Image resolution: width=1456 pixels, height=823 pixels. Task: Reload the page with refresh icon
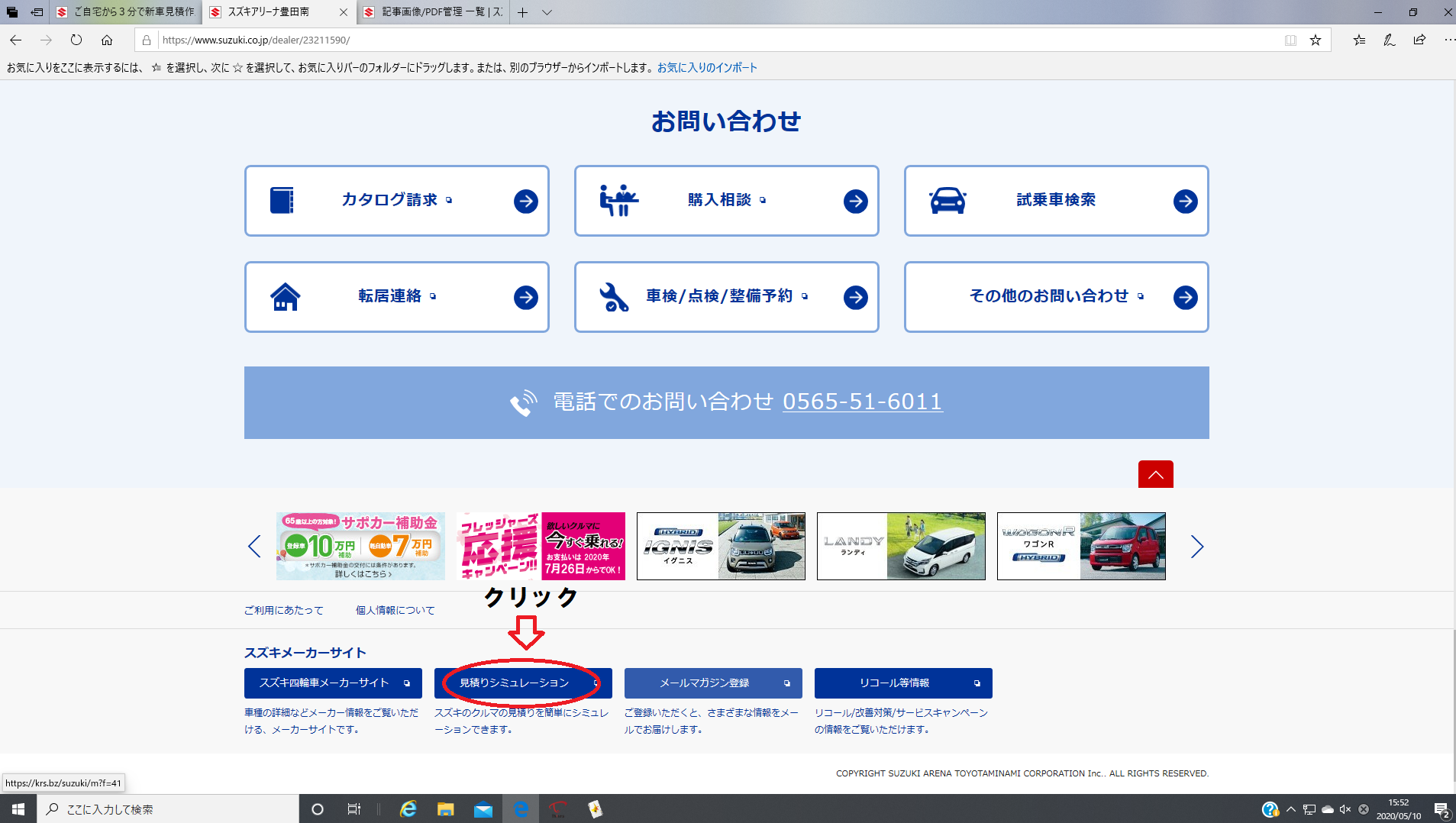[76, 40]
